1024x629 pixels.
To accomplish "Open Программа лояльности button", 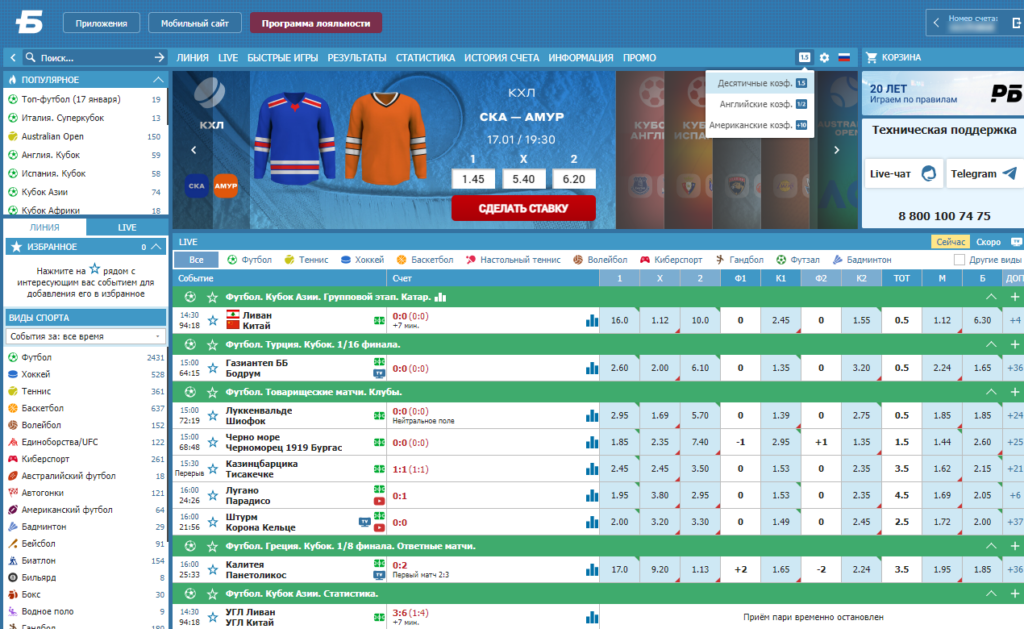I will (x=316, y=23).
